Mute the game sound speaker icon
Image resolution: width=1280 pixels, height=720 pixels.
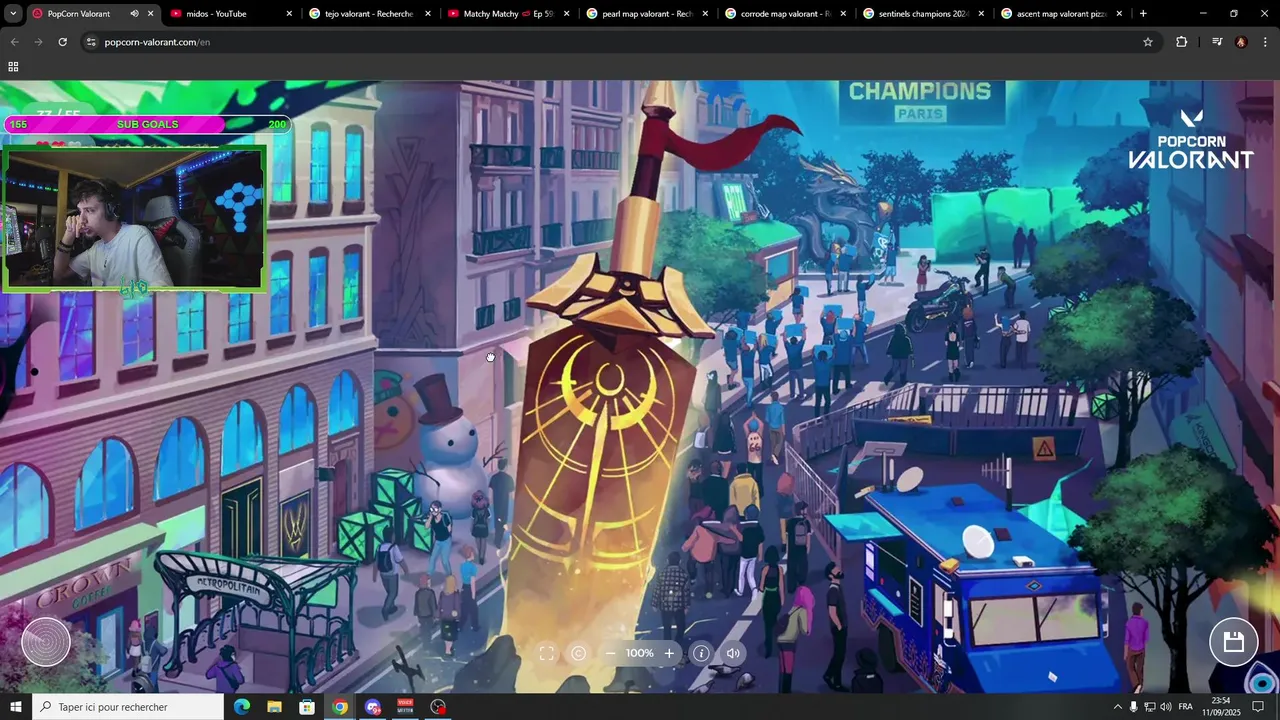[733, 653]
